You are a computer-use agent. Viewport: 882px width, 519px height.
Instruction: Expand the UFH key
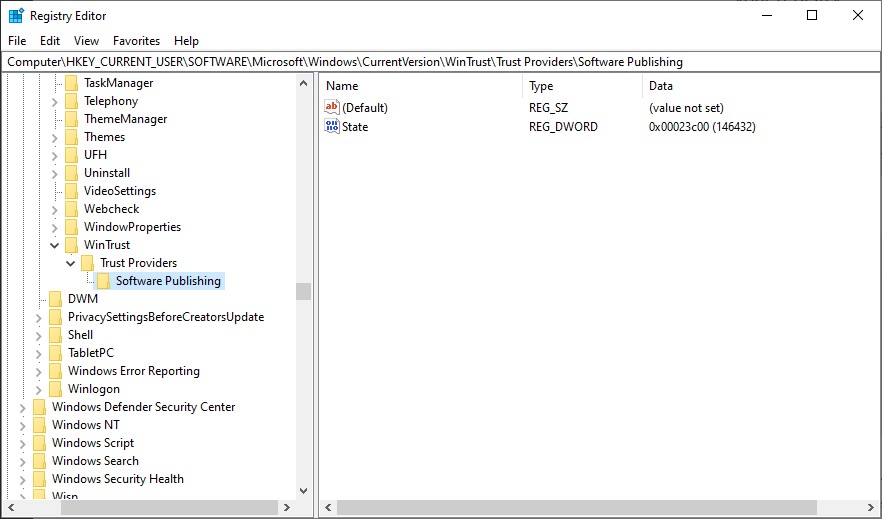[55, 156]
